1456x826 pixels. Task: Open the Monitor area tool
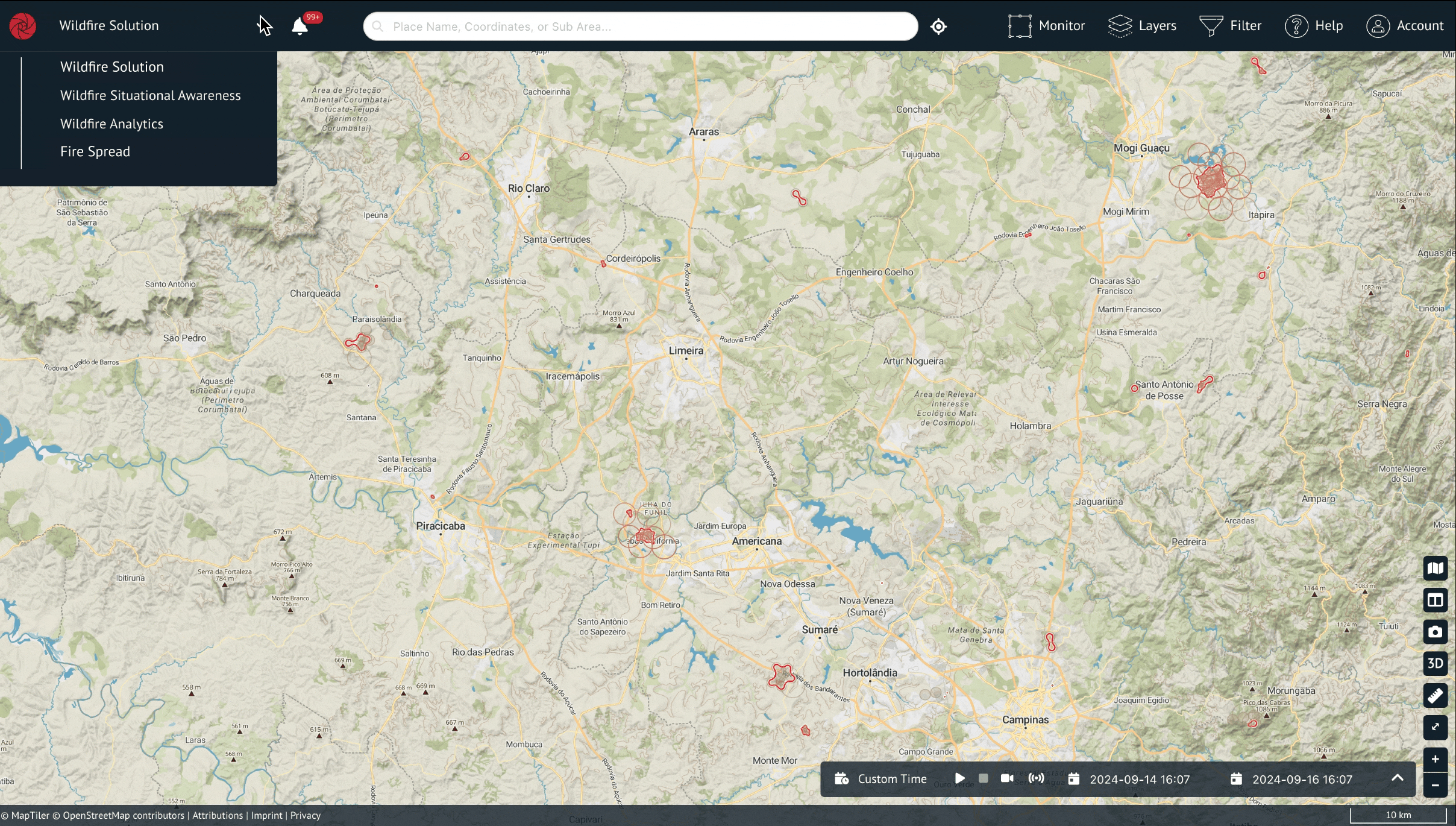pos(1046,26)
